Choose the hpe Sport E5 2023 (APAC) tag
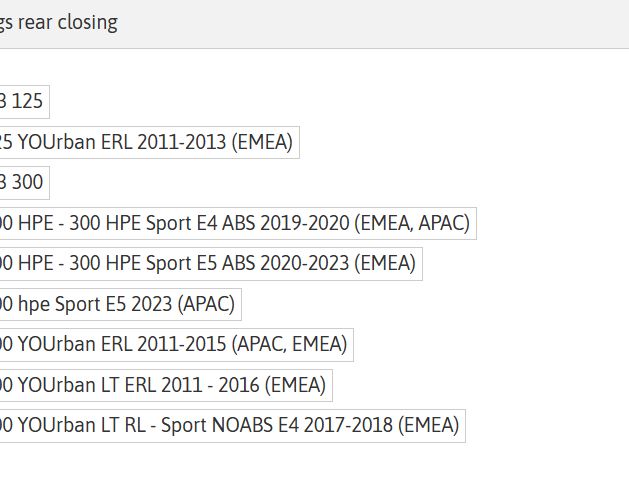 pos(118,304)
